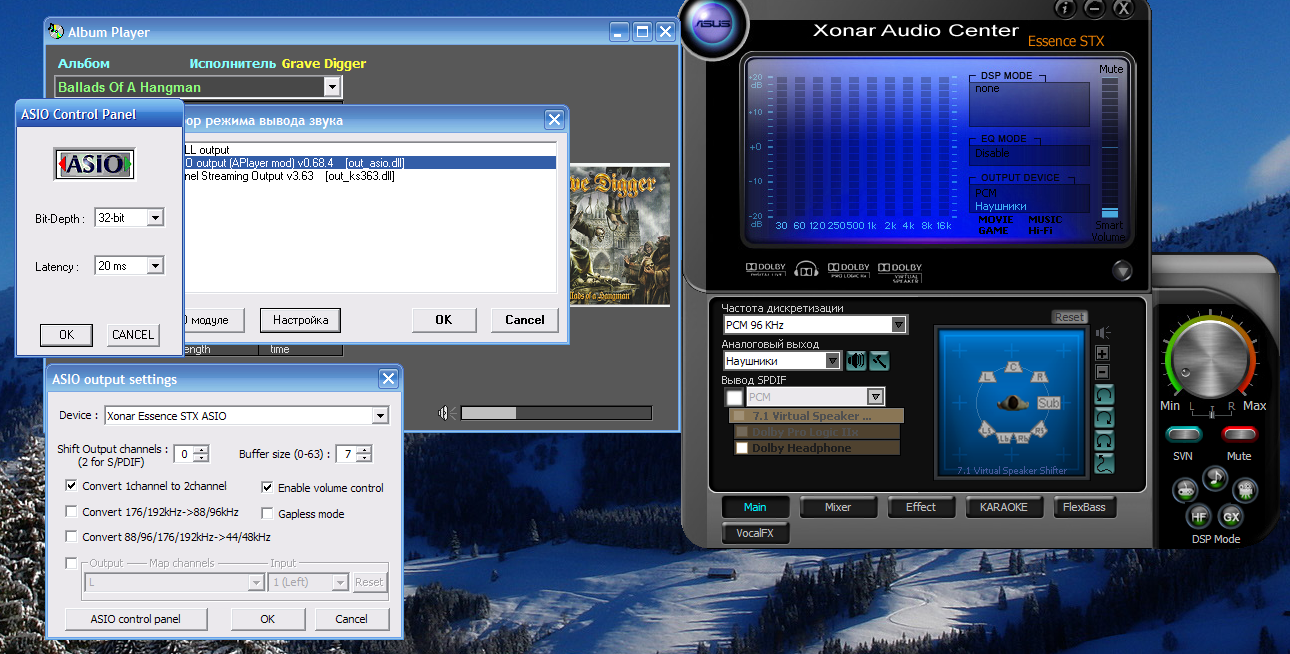Open the Output map channels L dropdown
Screen dimensions: 1290x654
(255, 582)
